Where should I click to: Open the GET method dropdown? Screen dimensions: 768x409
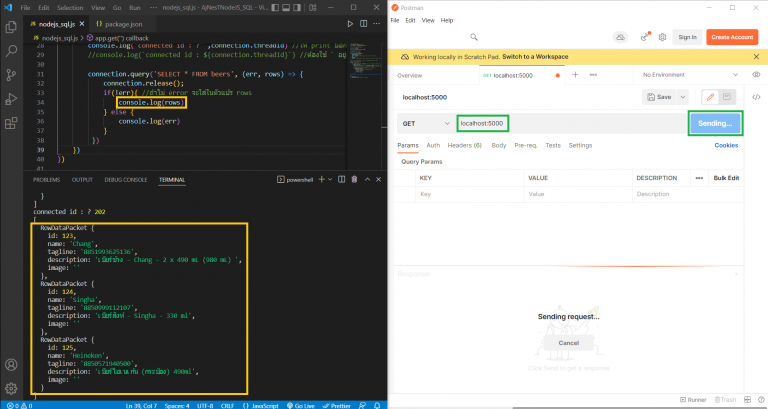click(x=423, y=123)
